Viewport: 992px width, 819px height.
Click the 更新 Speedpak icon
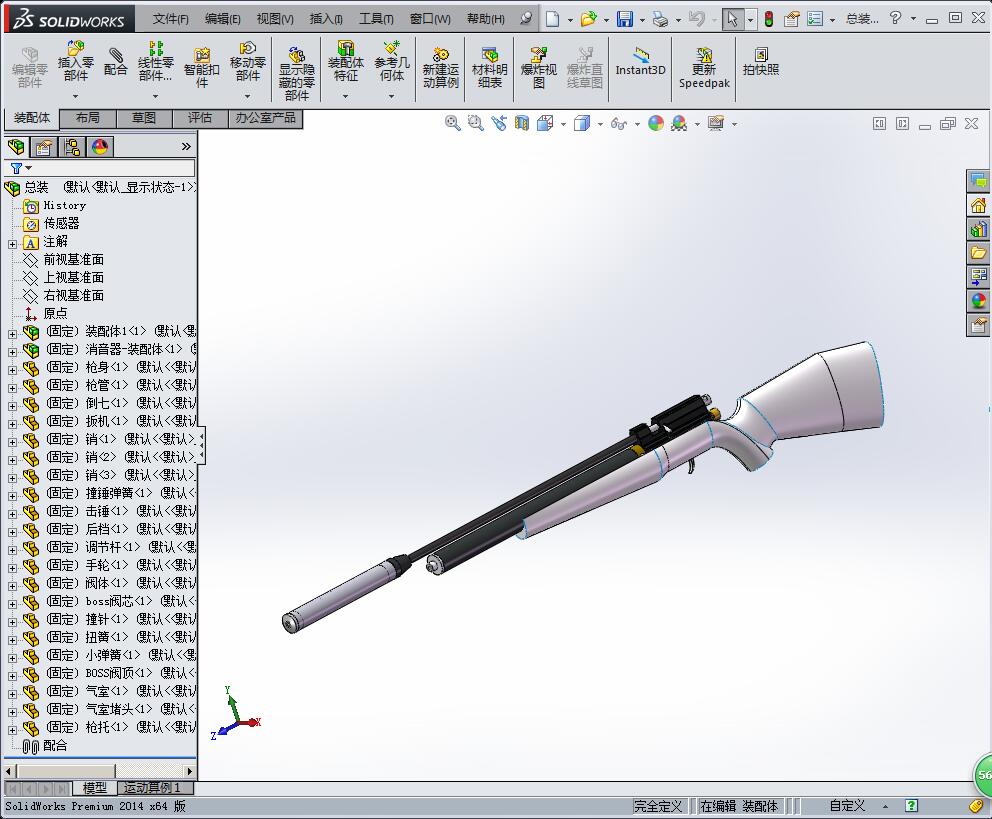point(704,67)
